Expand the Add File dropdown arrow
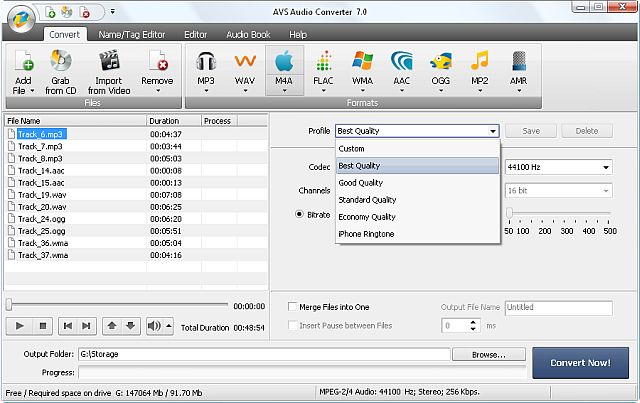Image resolution: width=640 pixels, height=403 pixels. (x=32, y=91)
